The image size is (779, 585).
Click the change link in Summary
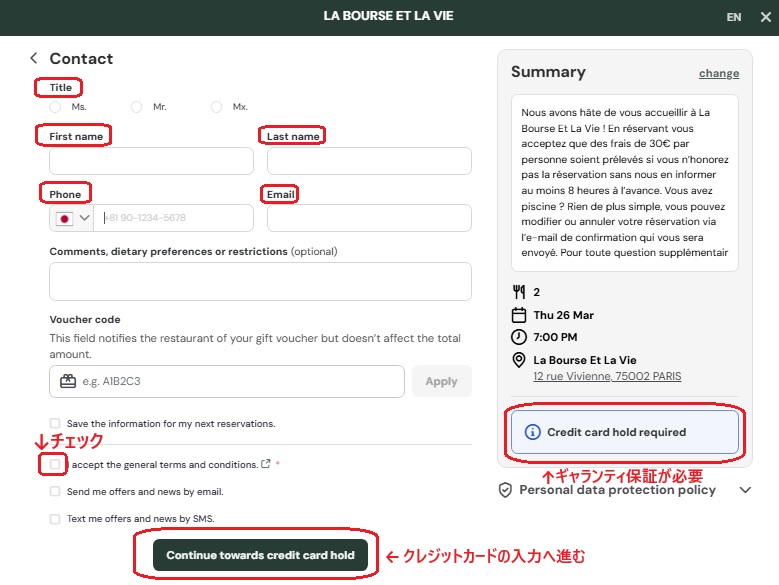[718, 73]
